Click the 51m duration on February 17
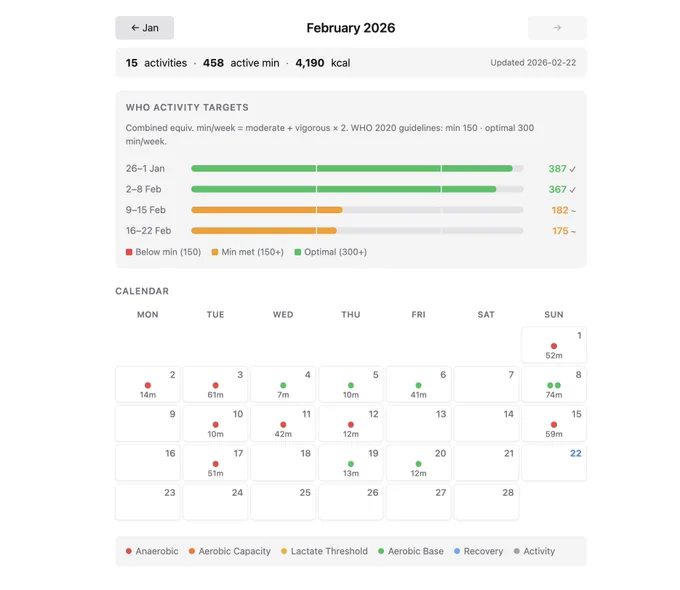 (216, 473)
